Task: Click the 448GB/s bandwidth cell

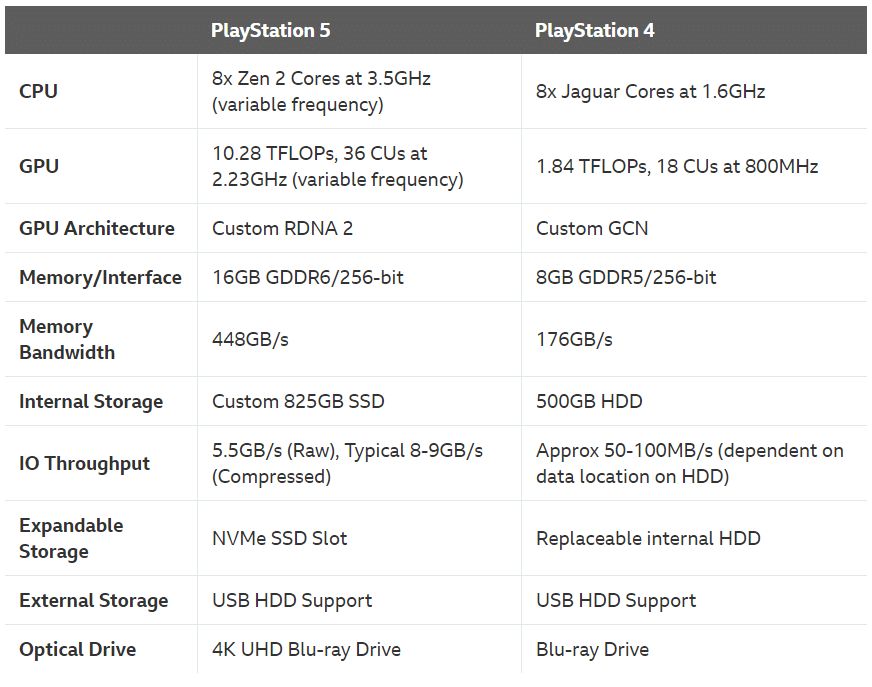Action: [x=250, y=339]
